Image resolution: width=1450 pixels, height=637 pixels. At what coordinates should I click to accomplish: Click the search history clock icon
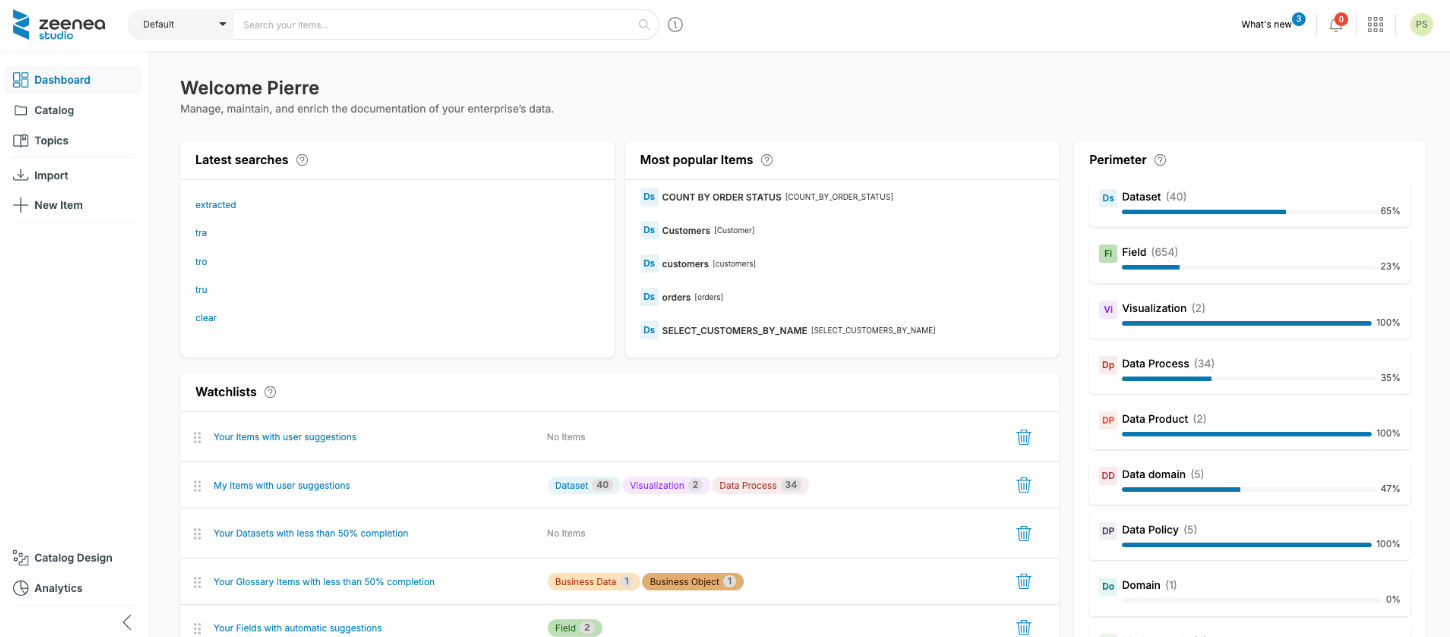[675, 25]
